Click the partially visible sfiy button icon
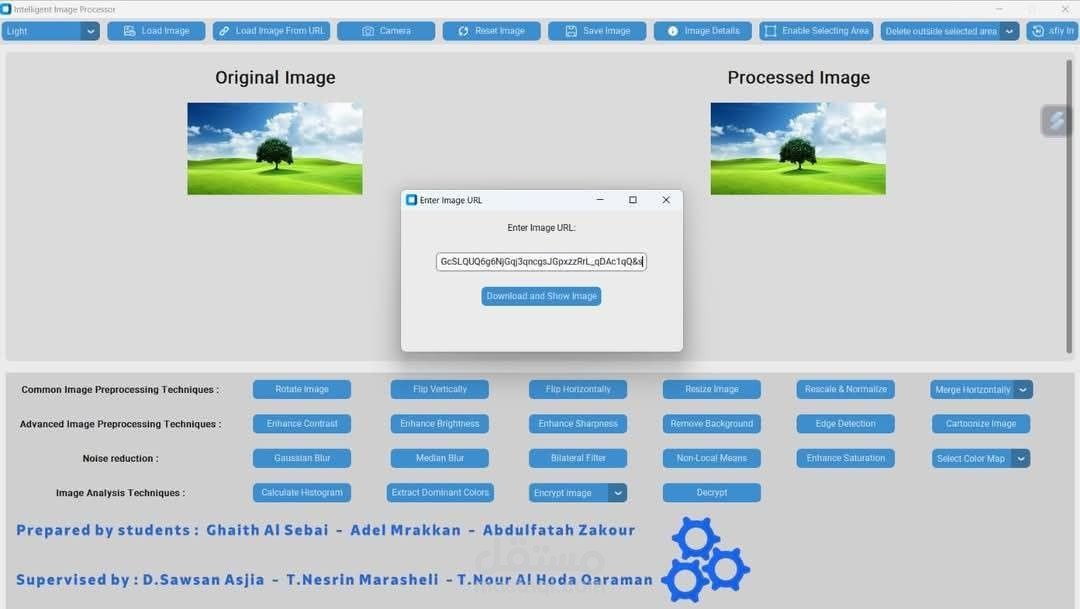The width and height of the screenshot is (1080, 609). tap(1038, 31)
